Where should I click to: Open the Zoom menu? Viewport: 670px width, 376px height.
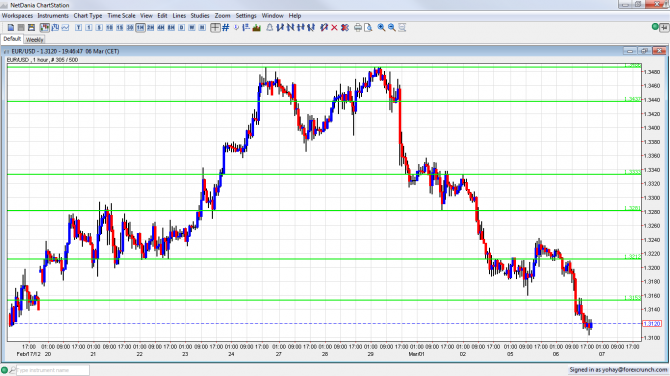(x=222, y=16)
